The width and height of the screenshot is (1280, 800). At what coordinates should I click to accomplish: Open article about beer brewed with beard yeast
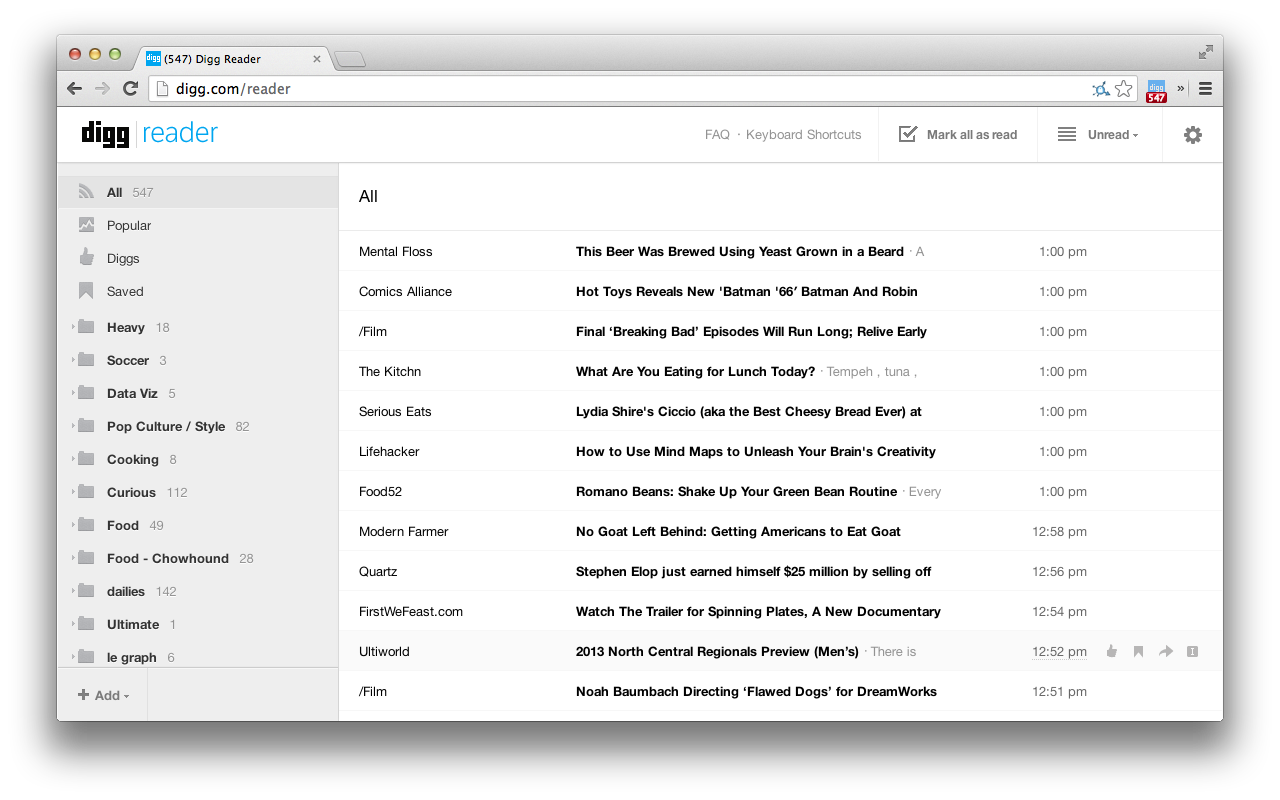[740, 252]
